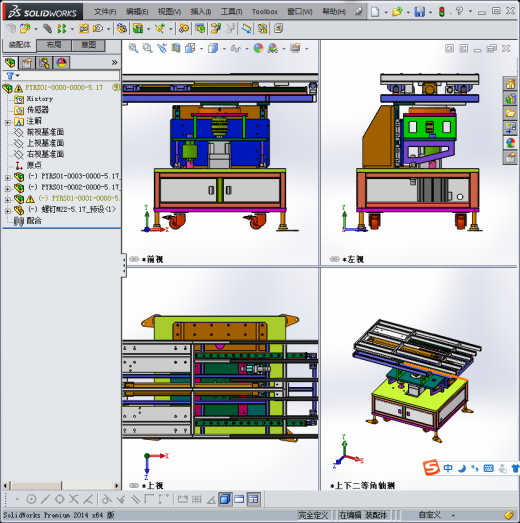Image resolution: width=520 pixels, height=523 pixels.
Task: Open the 工具(T) menu
Action: [x=231, y=12]
